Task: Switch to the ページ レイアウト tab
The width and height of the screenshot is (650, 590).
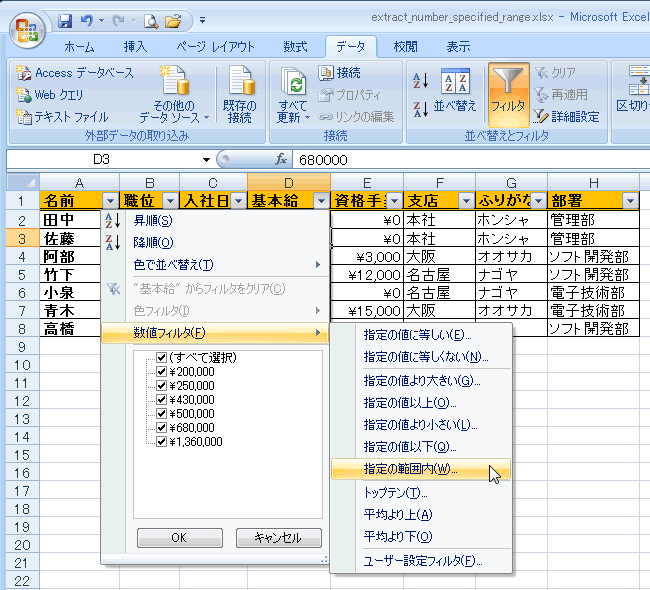Action: click(x=215, y=47)
